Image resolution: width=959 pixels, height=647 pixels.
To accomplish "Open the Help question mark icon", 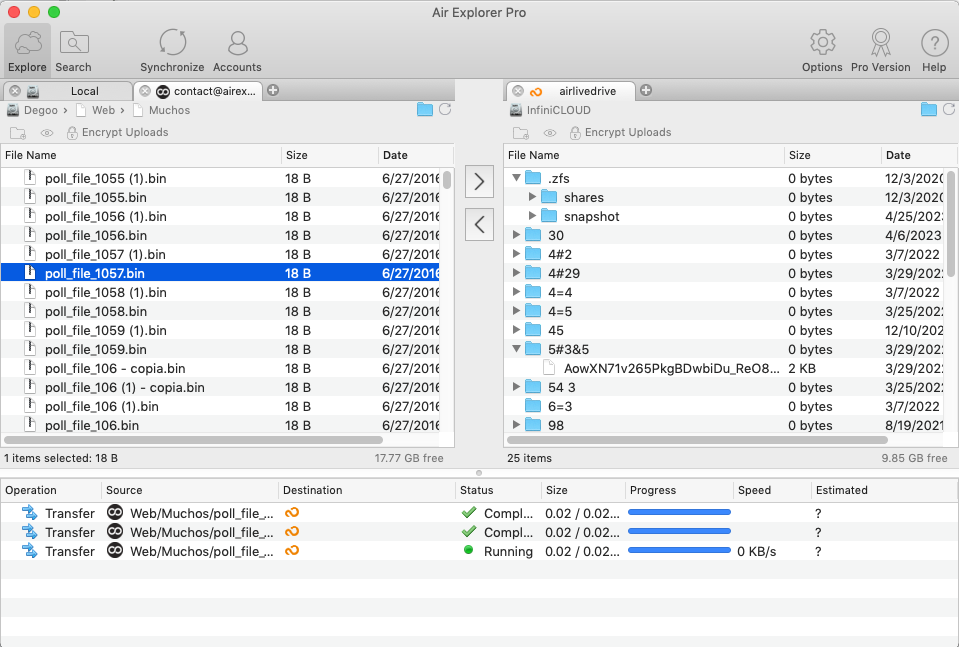I will pyautogui.click(x=934, y=51).
